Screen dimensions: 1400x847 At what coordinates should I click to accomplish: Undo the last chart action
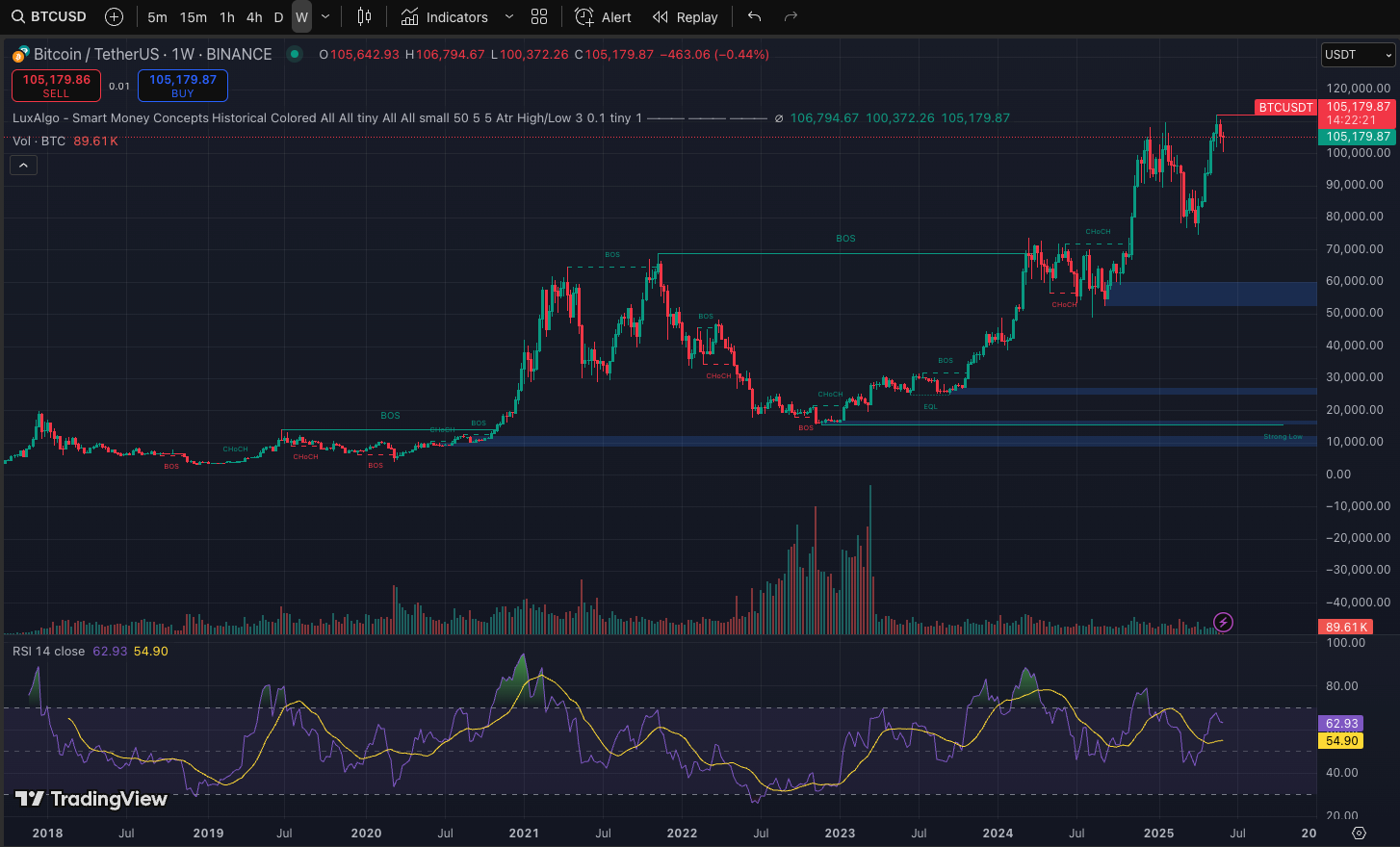click(x=754, y=16)
